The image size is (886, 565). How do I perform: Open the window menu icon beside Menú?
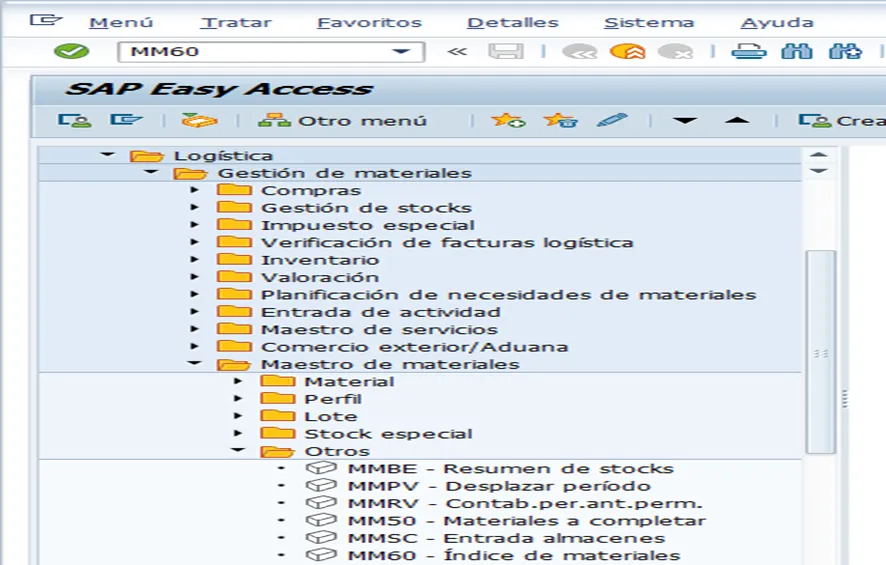pos(45,20)
